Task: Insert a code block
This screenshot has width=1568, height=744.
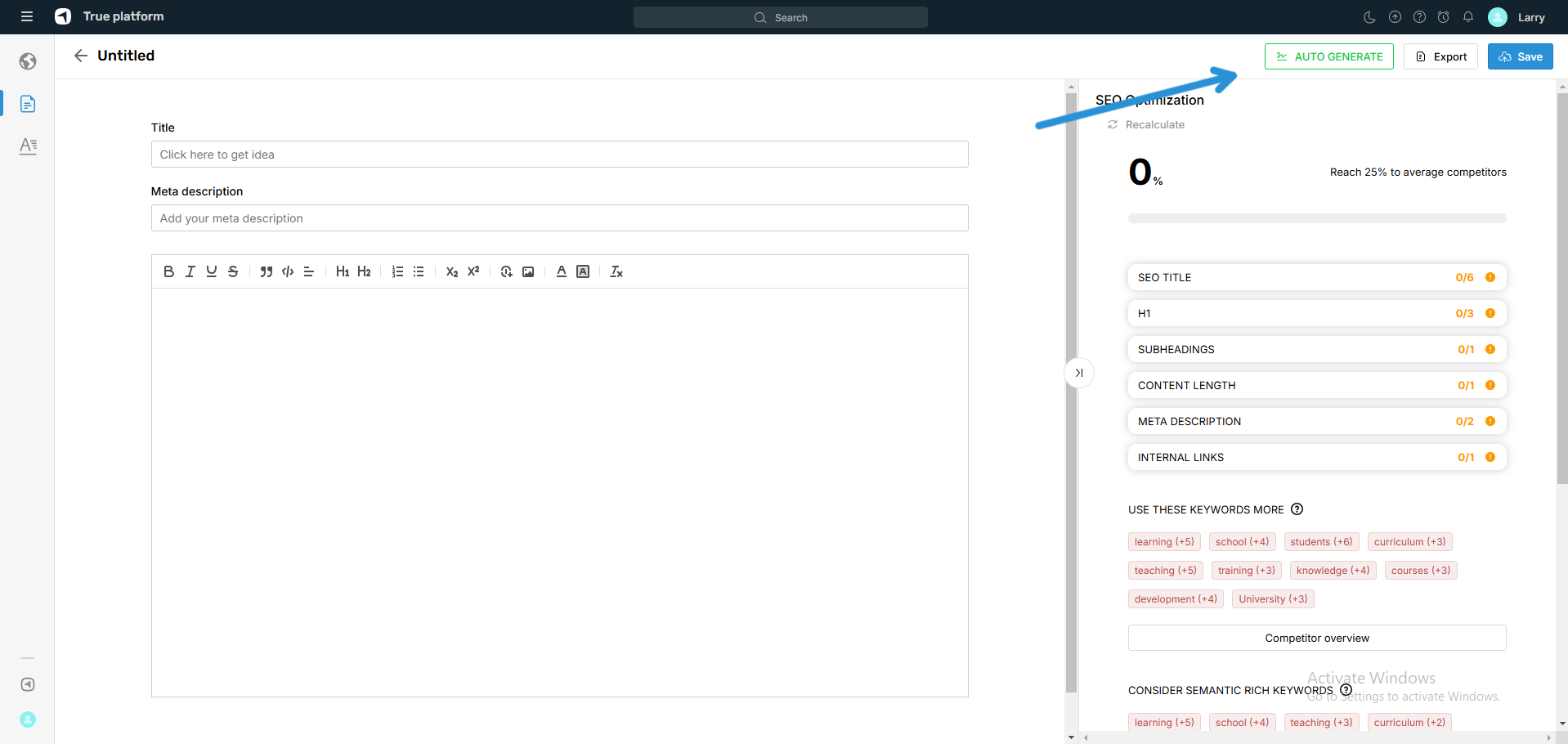Action: click(288, 271)
